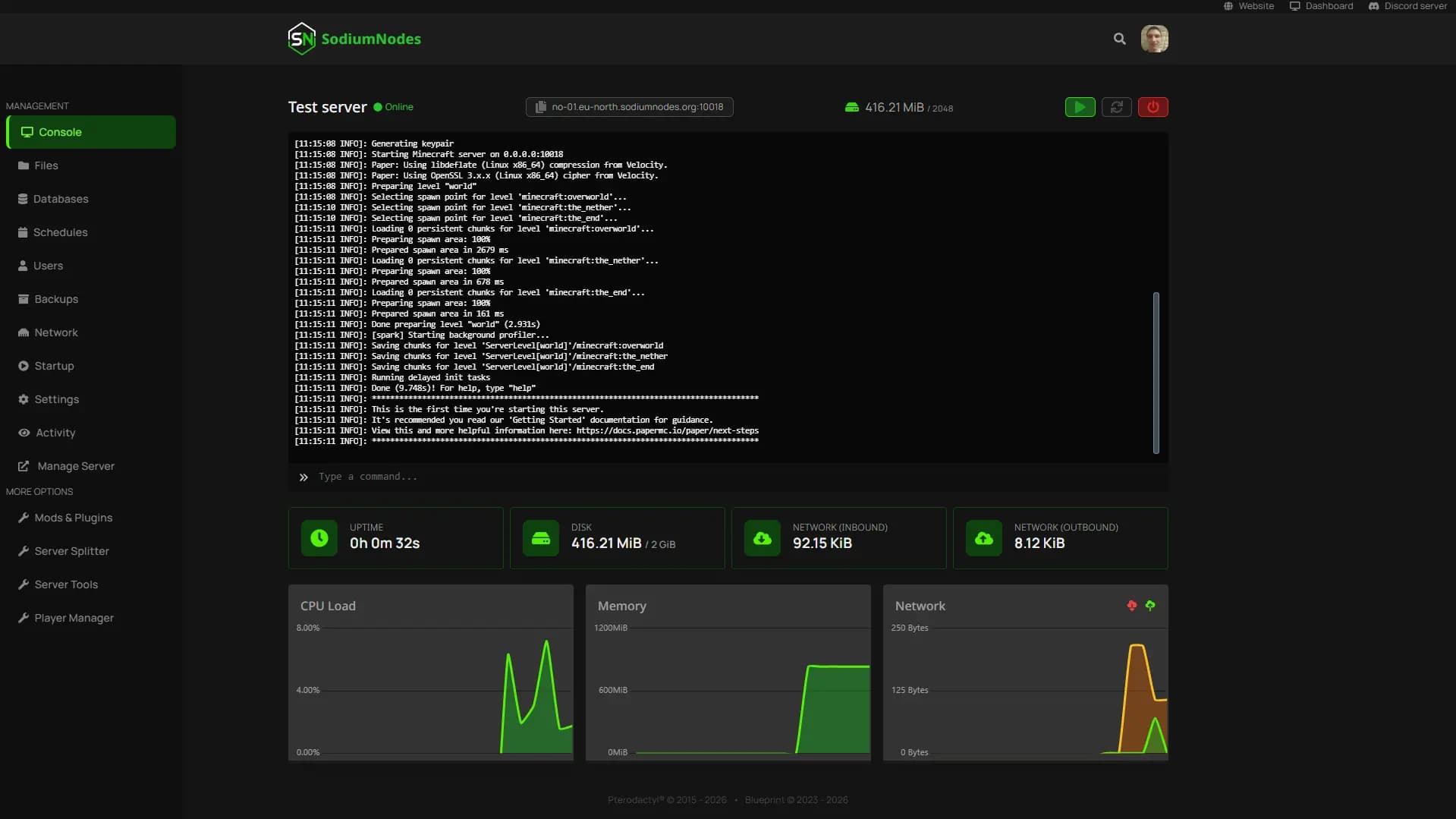Open the Files section
This screenshot has height=819, width=1456.
(x=91, y=165)
